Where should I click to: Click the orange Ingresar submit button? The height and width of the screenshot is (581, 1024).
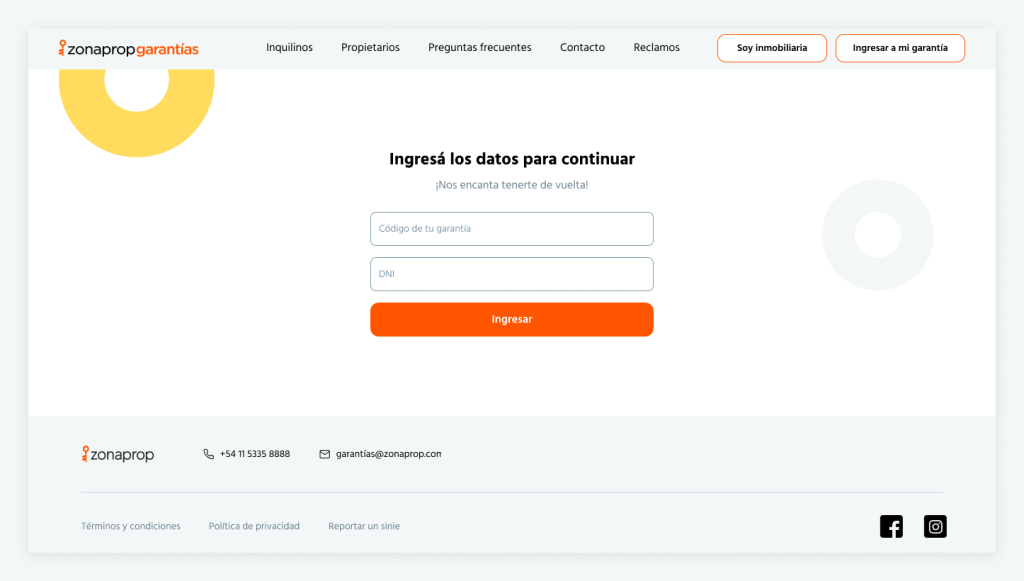[512, 319]
